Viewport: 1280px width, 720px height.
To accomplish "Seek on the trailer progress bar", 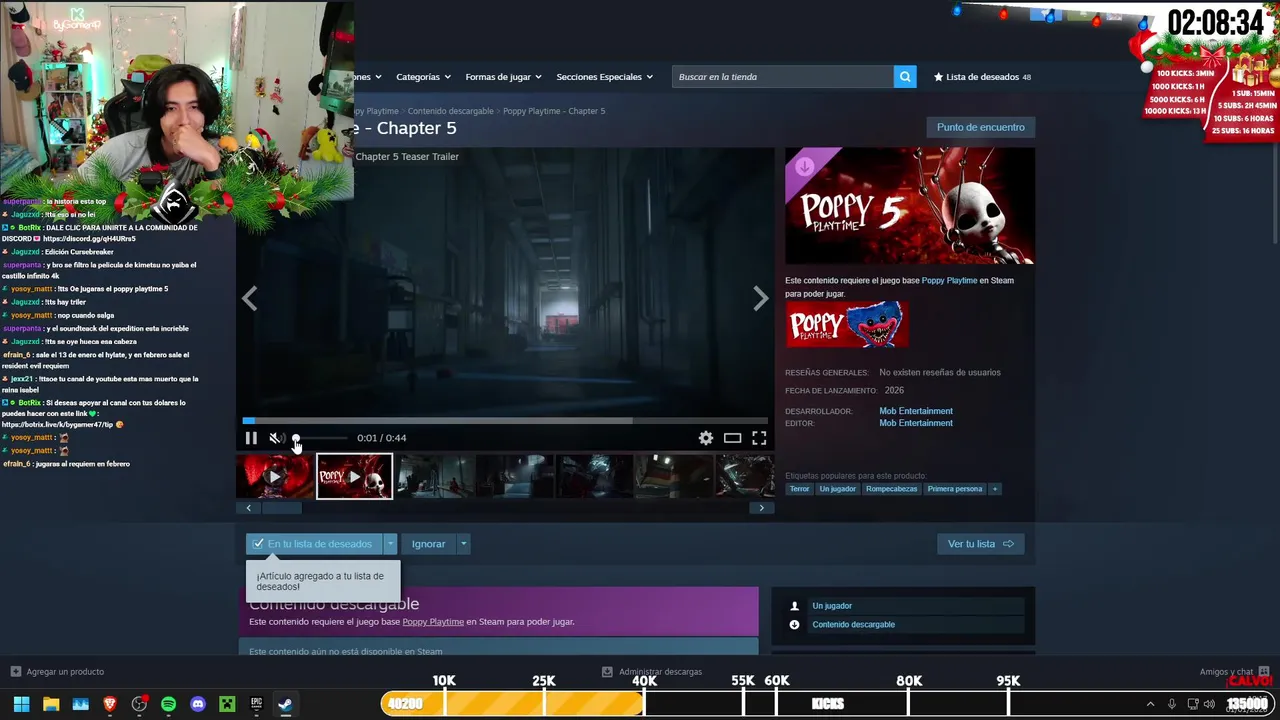I will (505, 421).
